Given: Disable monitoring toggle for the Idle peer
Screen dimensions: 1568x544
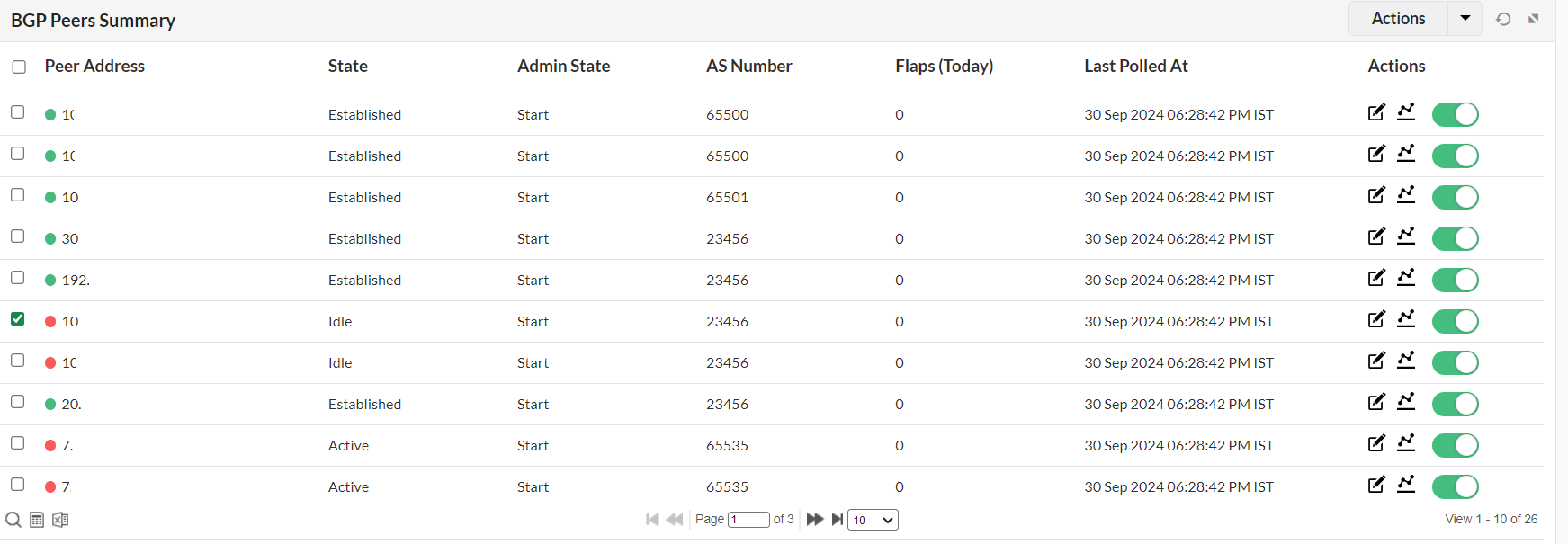Looking at the screenshot, I should pos(1455,321).
